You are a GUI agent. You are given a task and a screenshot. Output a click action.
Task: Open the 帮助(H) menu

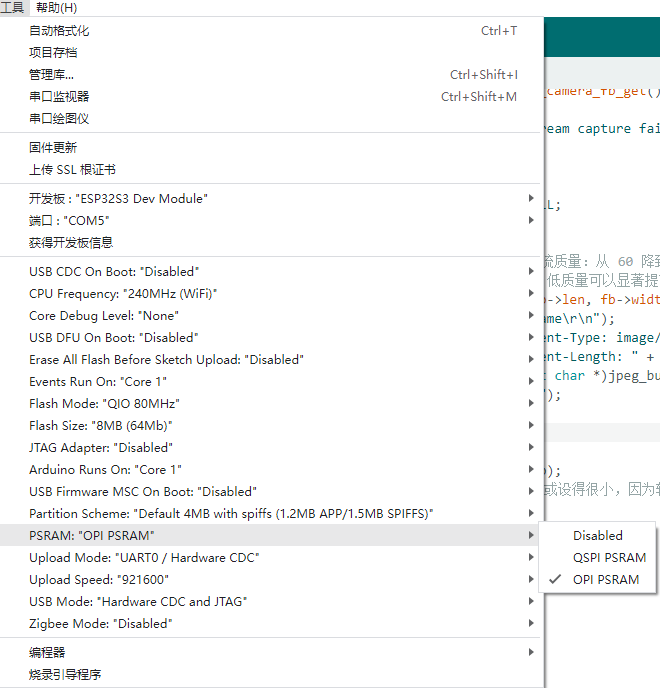[x=57, y=7]
